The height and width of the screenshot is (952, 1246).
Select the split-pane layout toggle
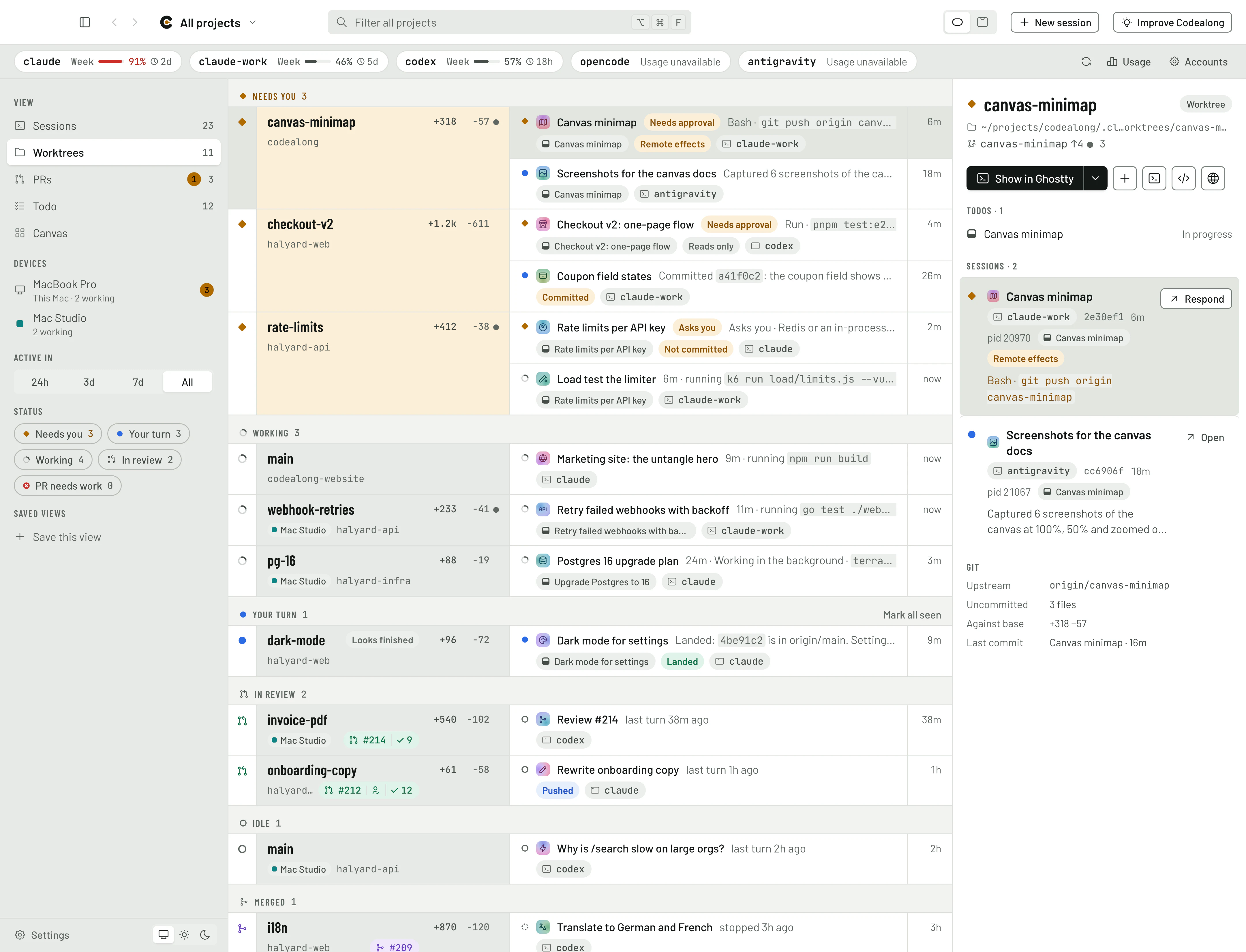click(x=982, y=22)
